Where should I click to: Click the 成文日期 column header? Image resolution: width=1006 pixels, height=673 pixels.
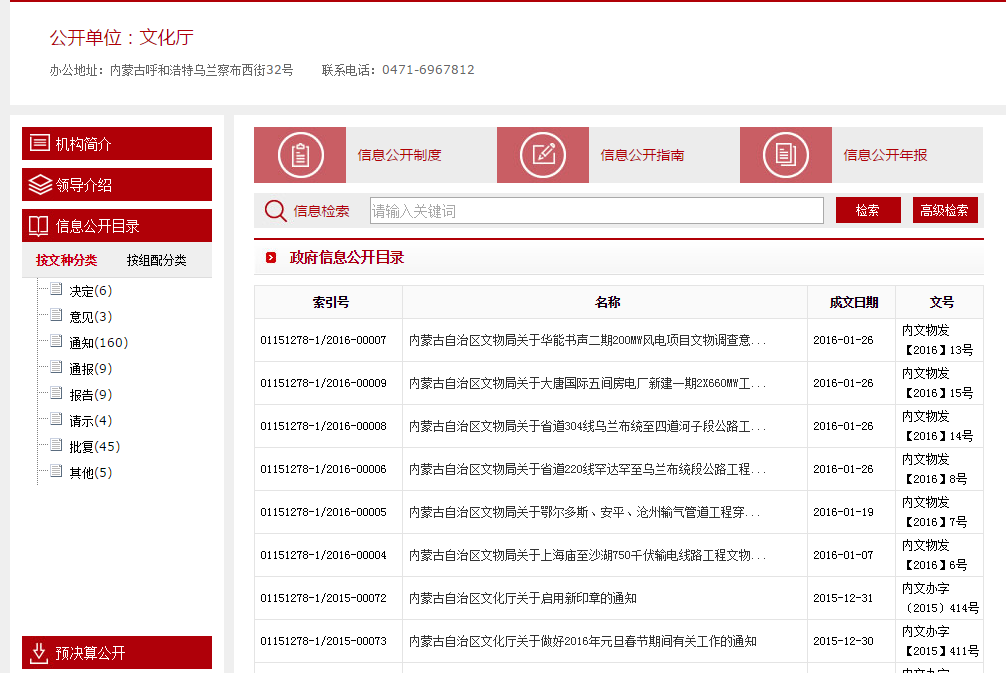tap(853, 302)
